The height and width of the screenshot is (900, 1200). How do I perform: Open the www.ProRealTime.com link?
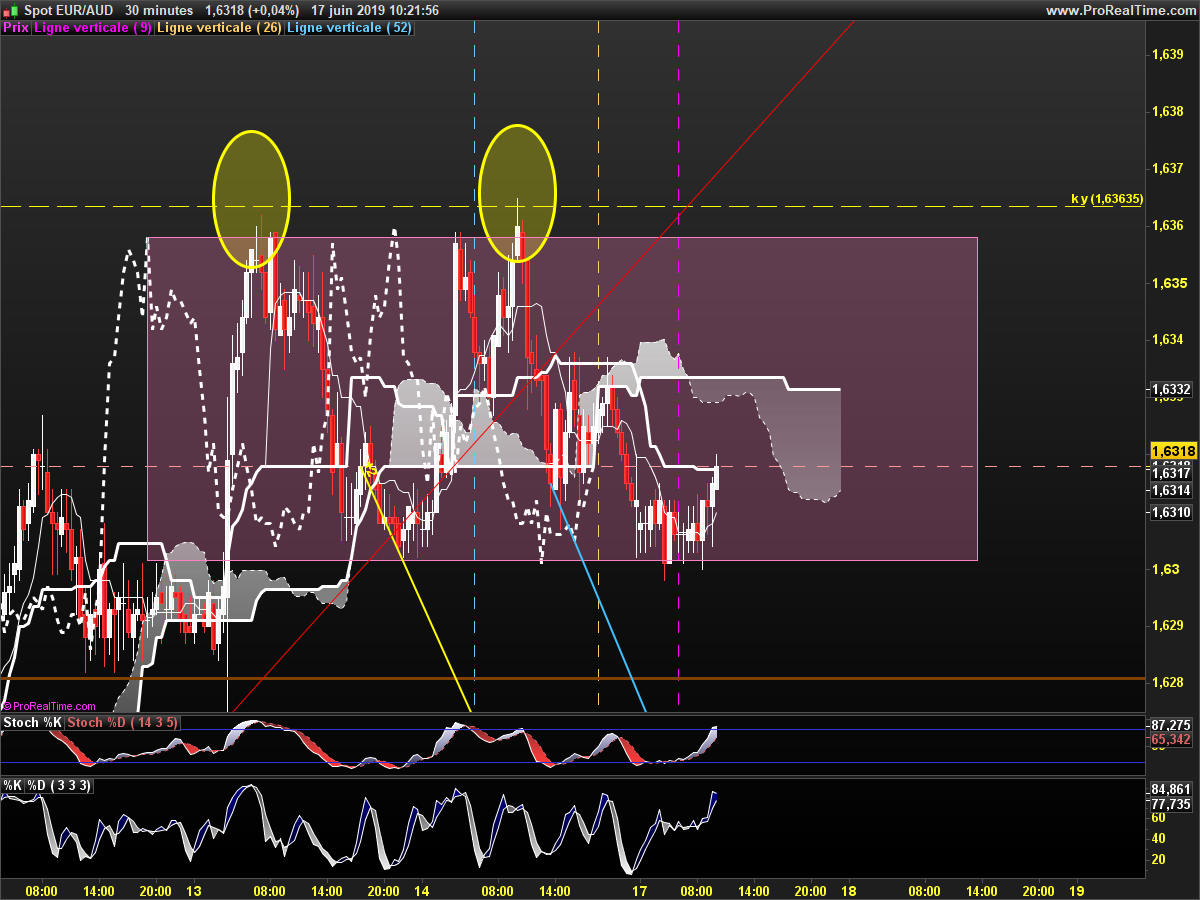(1120, 10)
